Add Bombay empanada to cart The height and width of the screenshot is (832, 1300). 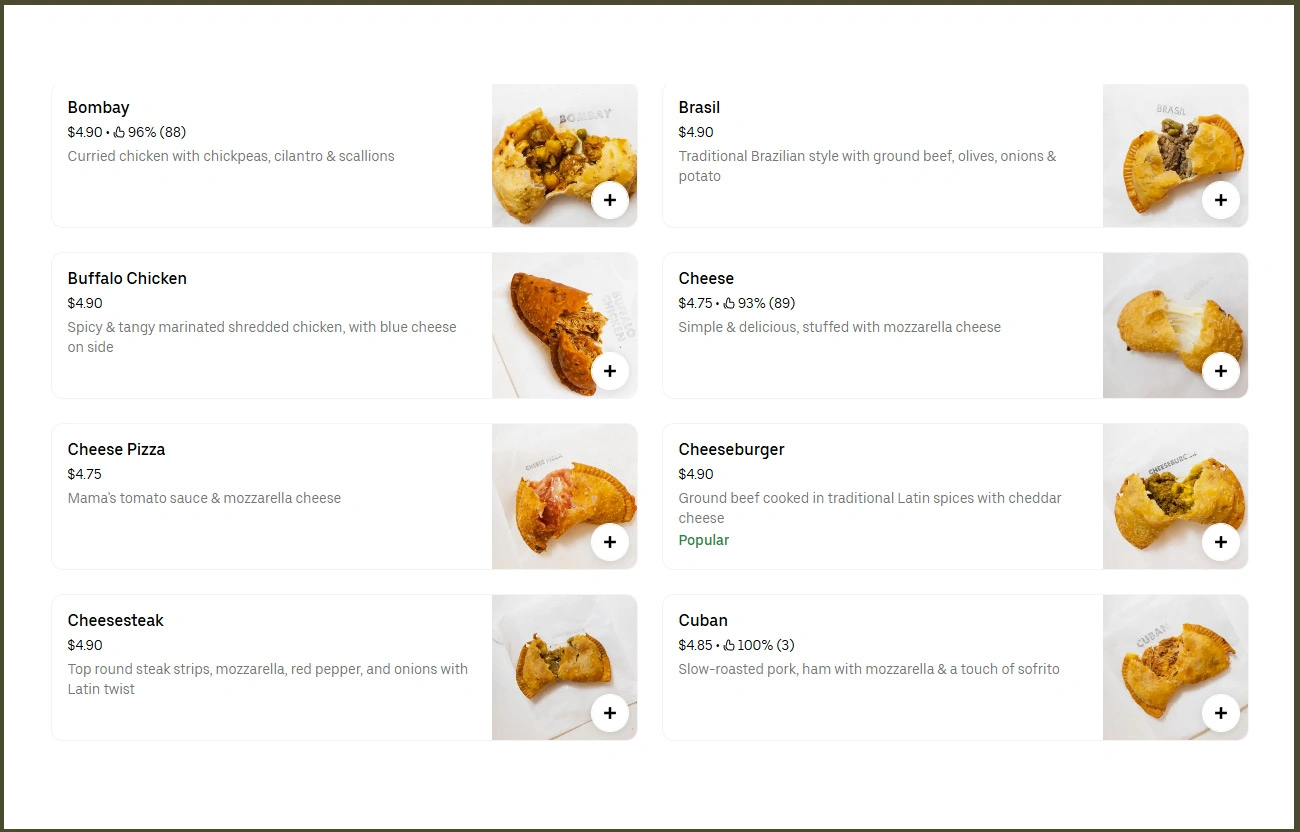coord(610,201)
